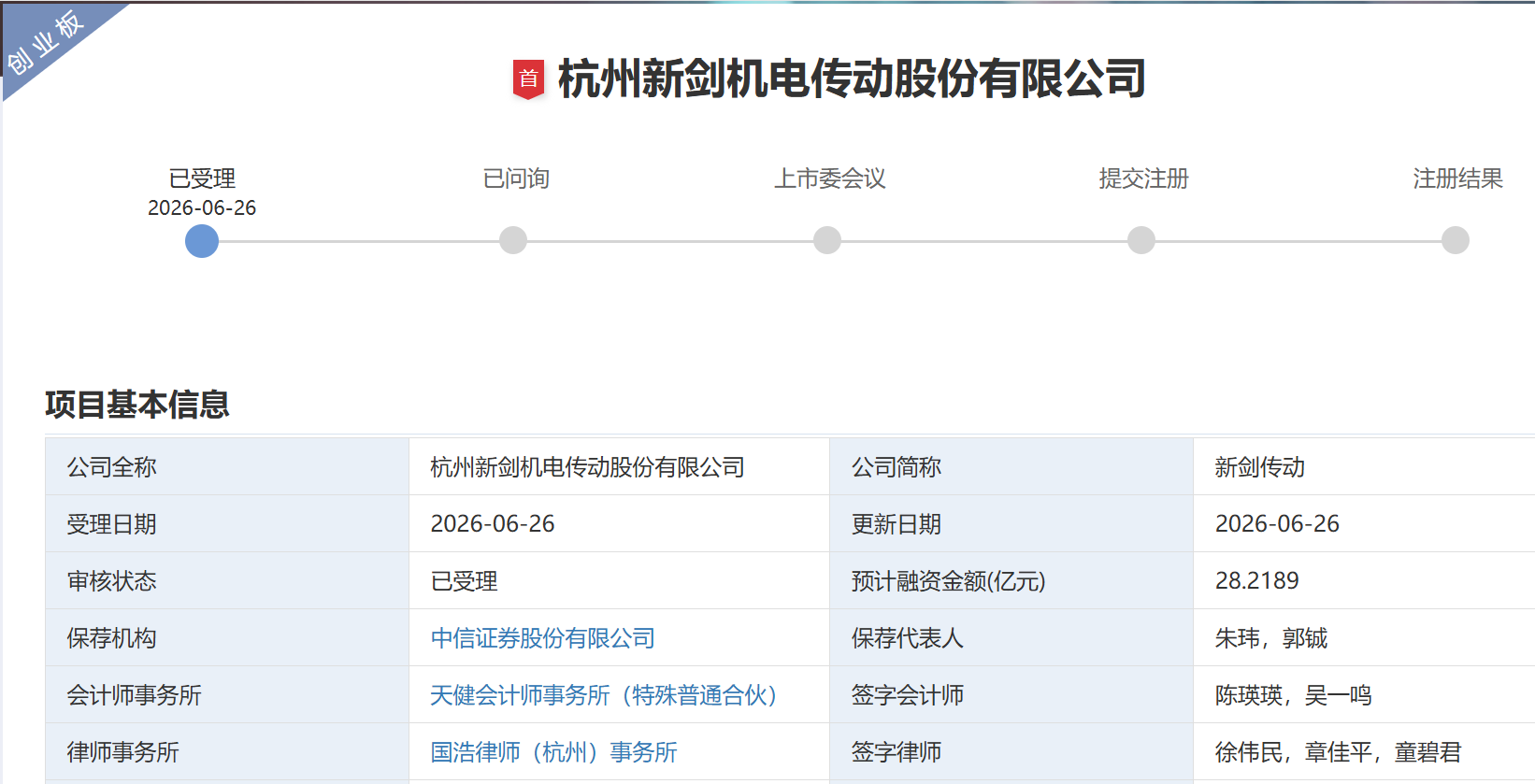Select the 上市委会议 timeline node

point(827,240)
